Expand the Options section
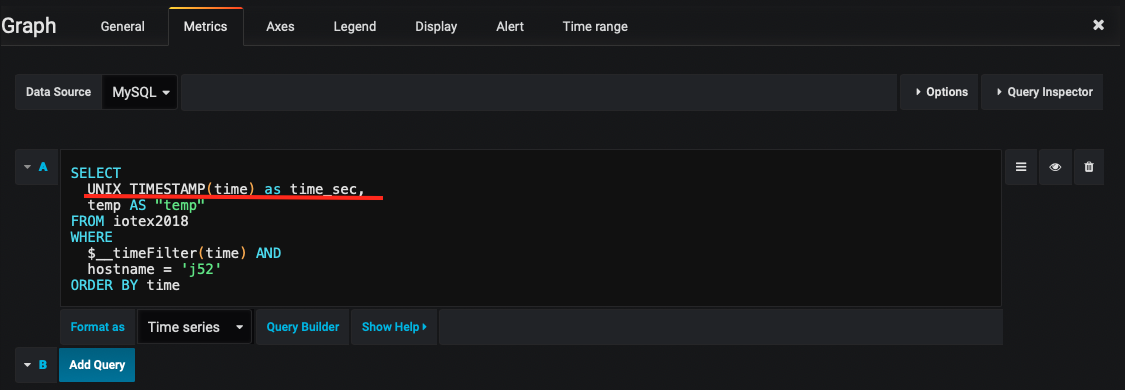 click(x=939, y=92)
